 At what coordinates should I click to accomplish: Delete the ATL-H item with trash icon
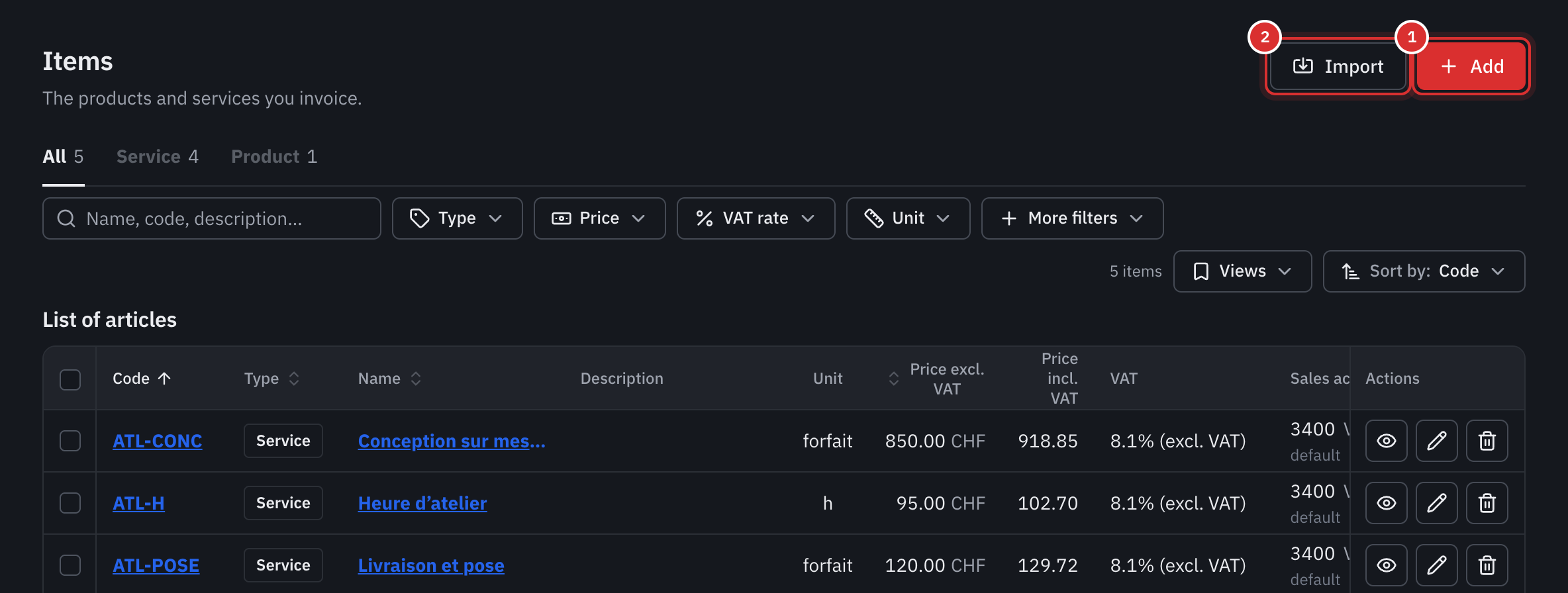point(1487,503)
